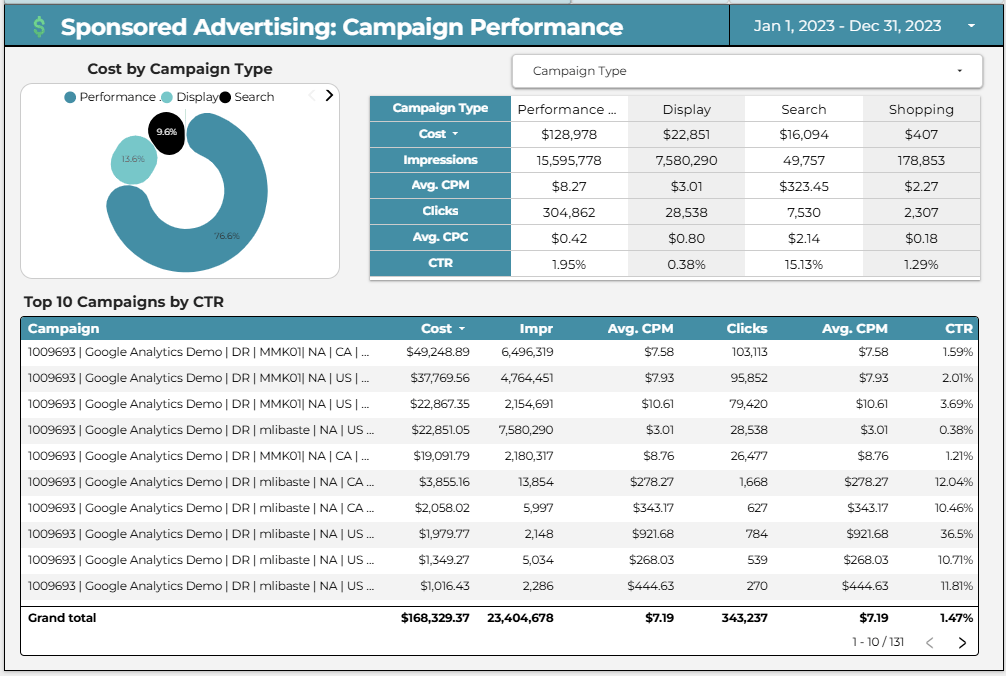Click the CTR column header in campaigns table
1006x676 pixels.
pyautogui.click(x=959, y=328)
